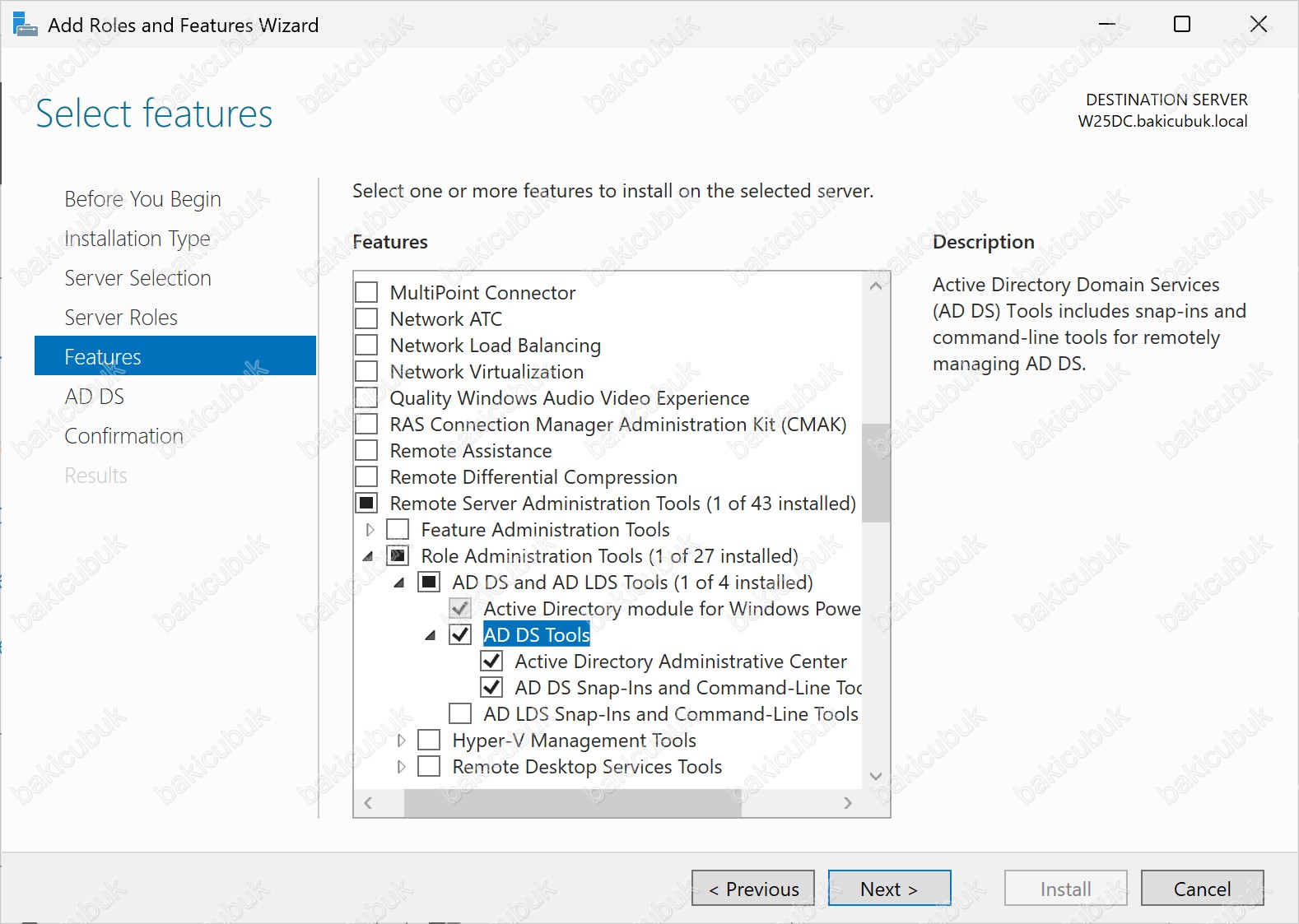
Task: Check the MultiPoint Connector checkbox
Action: point(366,292)
